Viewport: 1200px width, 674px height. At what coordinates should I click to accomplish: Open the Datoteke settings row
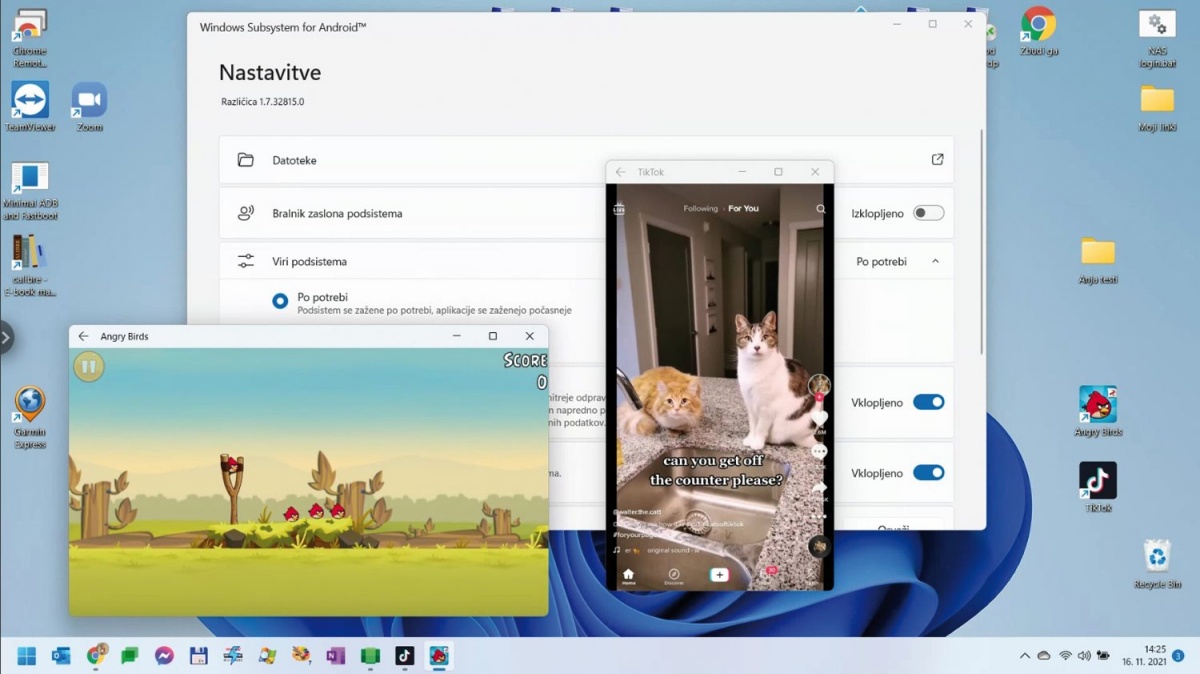click(586, 160)
